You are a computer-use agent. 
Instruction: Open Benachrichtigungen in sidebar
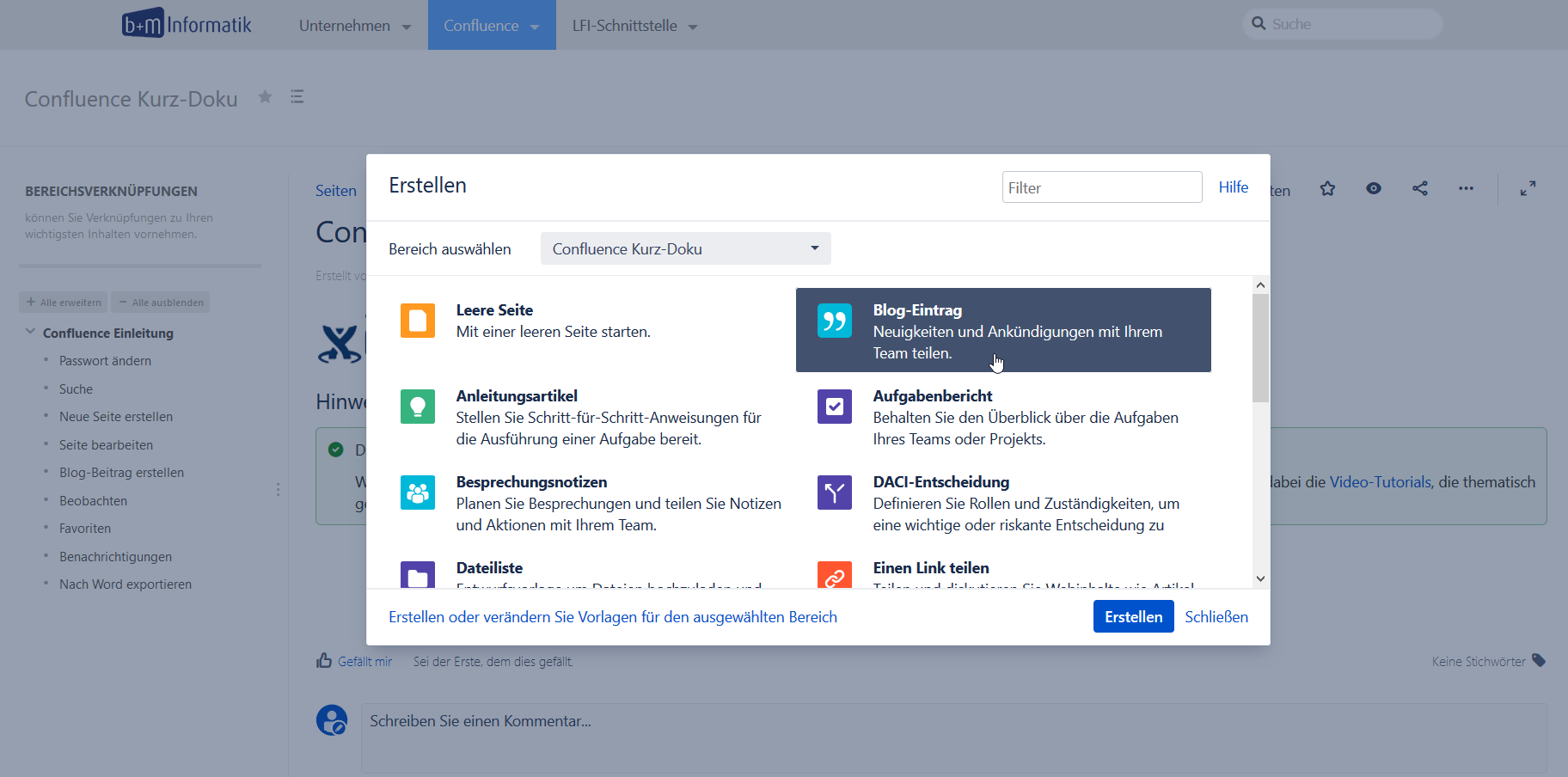tap(115, 557)
